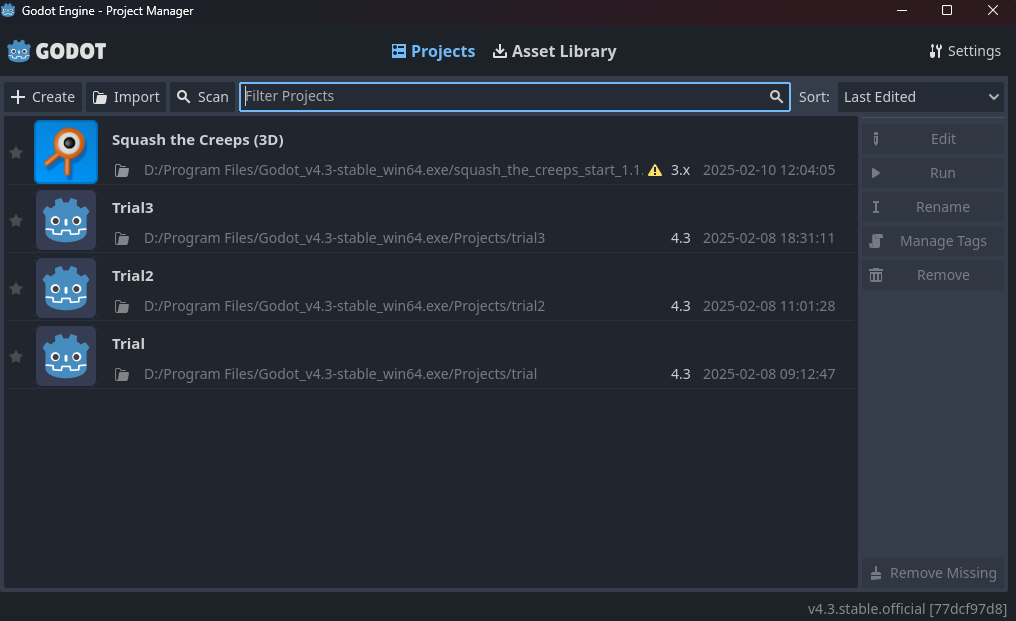Select the Squash the Creeps (3D) title
Image resolution: width=1016 pixels, height=621 pixels.
pyautogui.click(x=198, y=140)
